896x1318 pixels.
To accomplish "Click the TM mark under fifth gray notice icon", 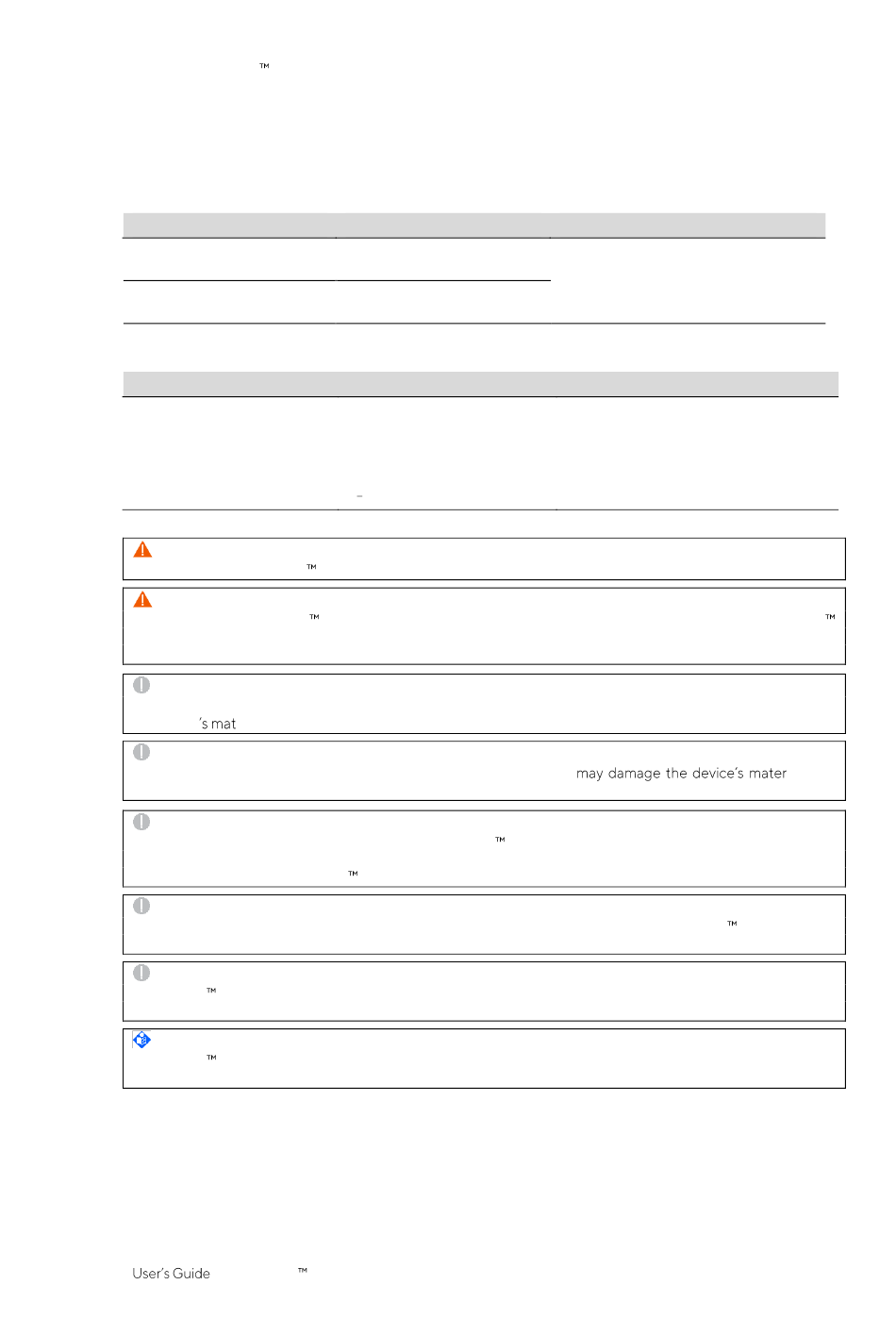I will (211, 991).
